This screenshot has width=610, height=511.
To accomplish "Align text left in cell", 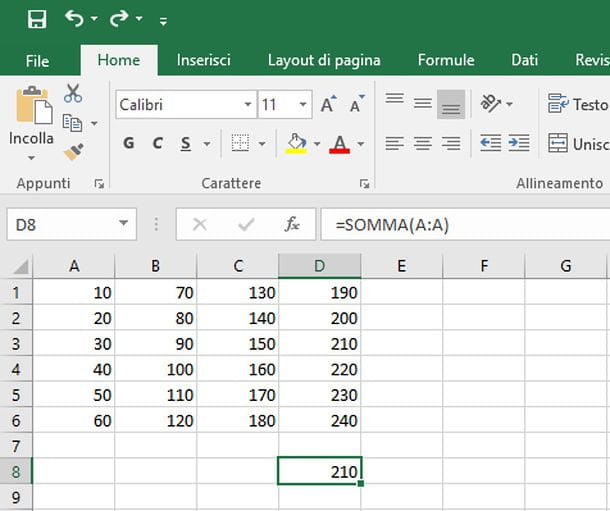I will coord(394,144).
